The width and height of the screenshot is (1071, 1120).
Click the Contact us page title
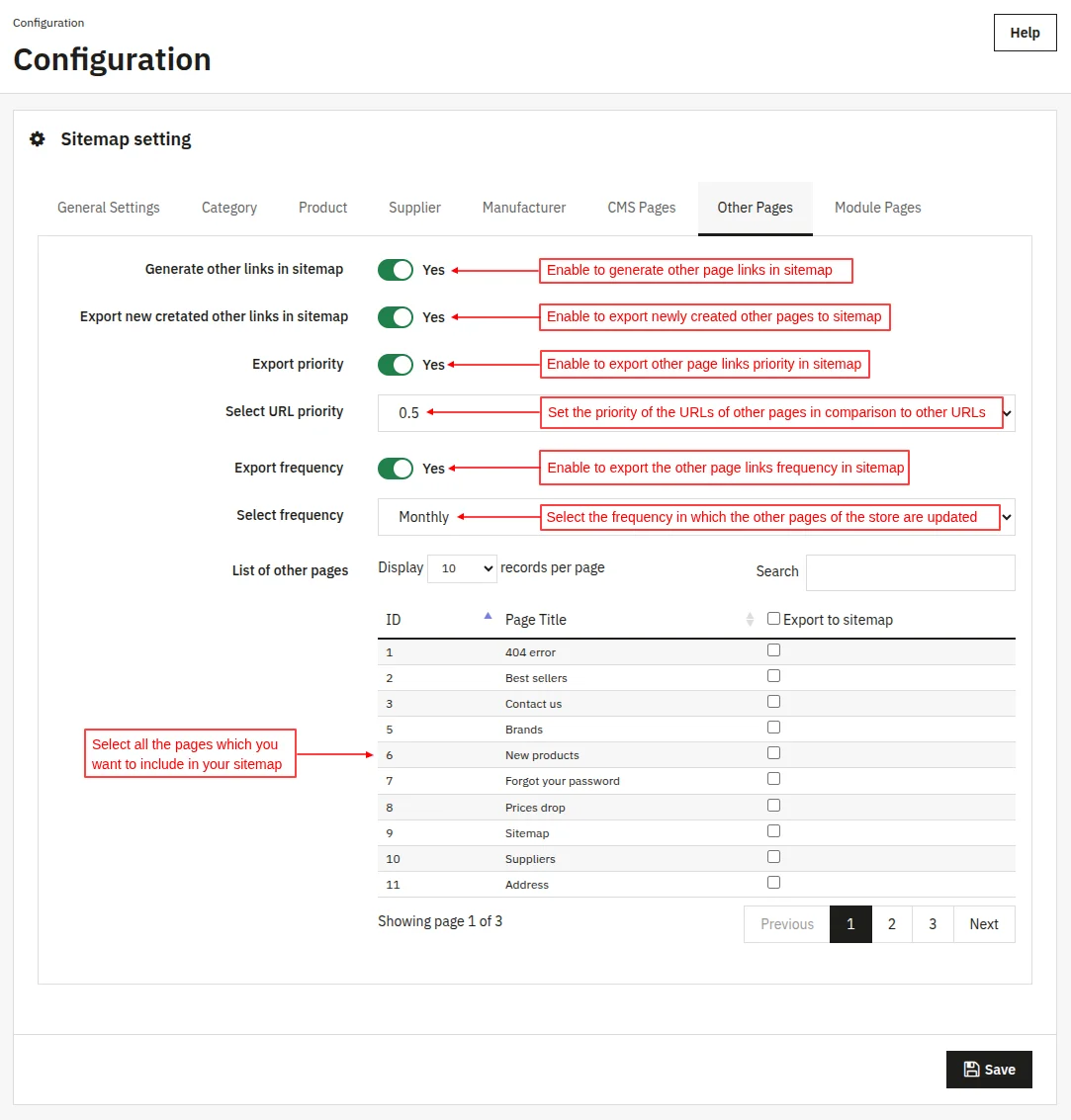533,704
